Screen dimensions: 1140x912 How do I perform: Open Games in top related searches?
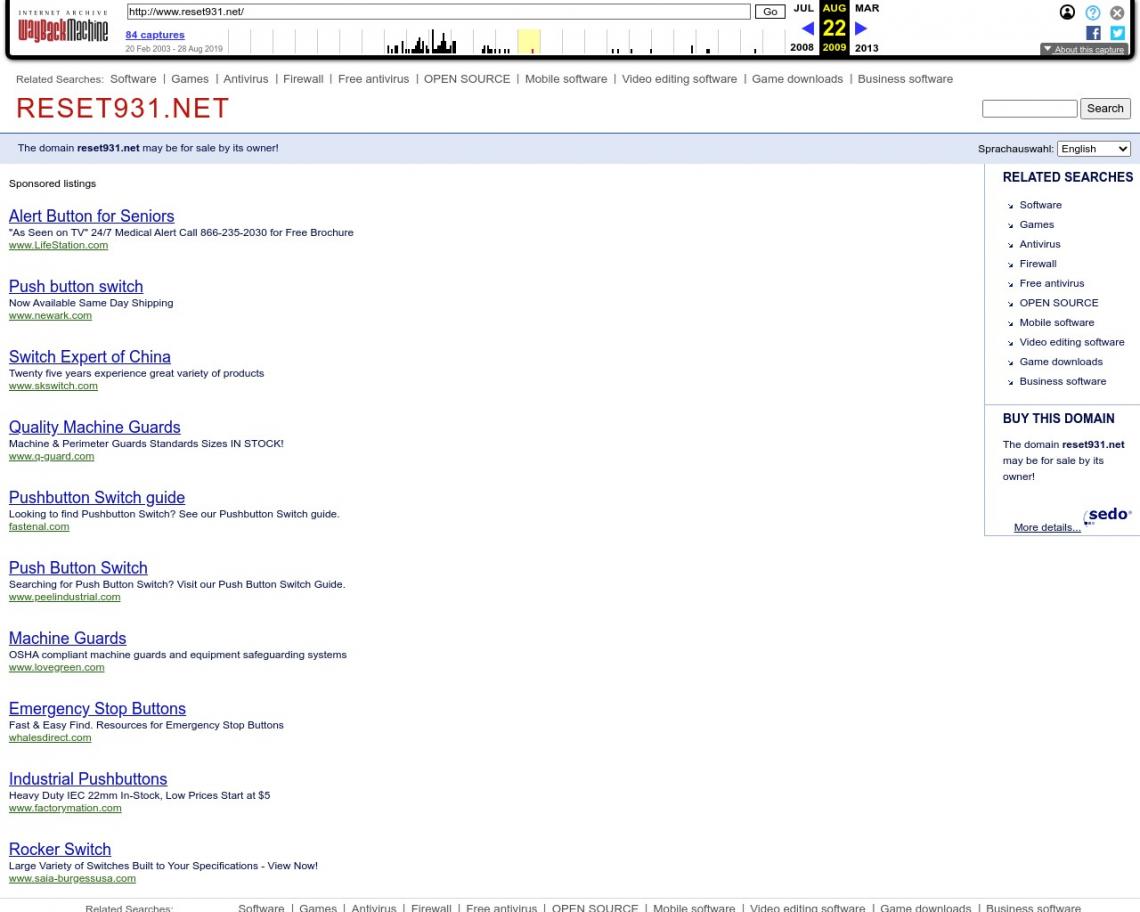[190, 79]
